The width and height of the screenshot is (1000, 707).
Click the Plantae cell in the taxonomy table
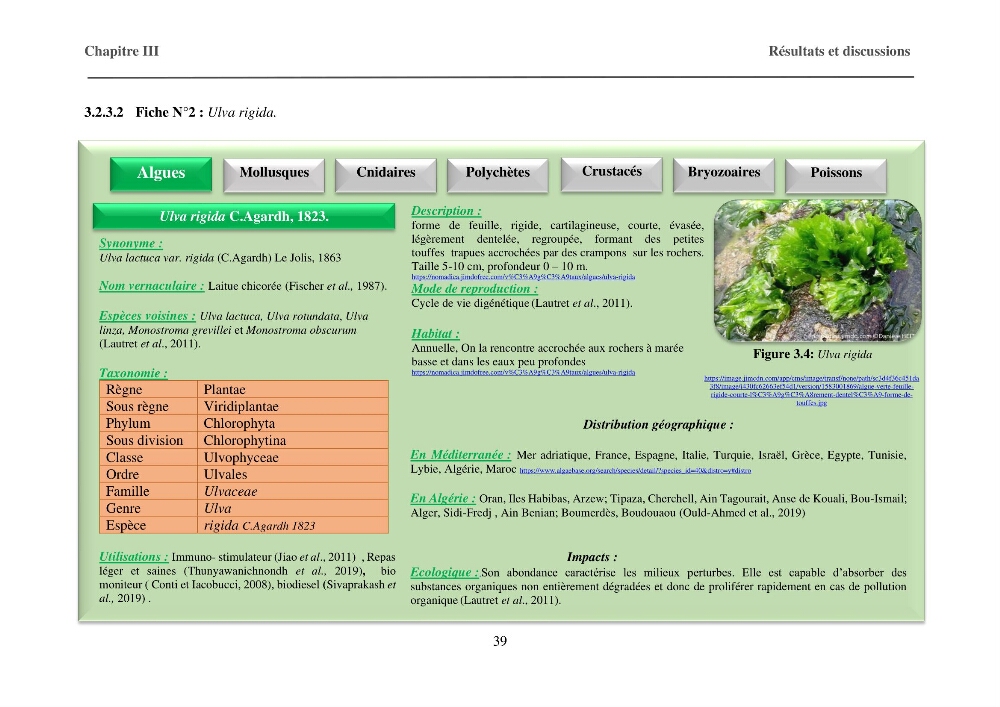point(293,390)
